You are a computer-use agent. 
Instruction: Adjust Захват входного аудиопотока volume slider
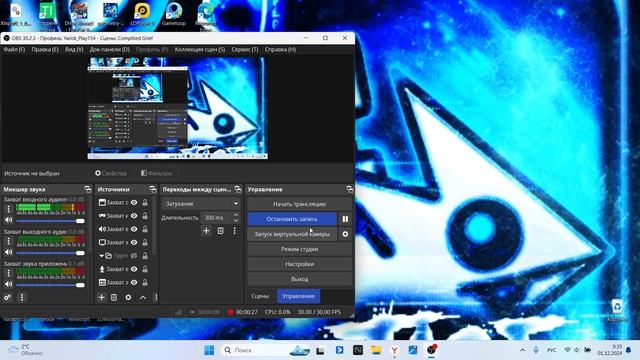[x=50, y=221]
